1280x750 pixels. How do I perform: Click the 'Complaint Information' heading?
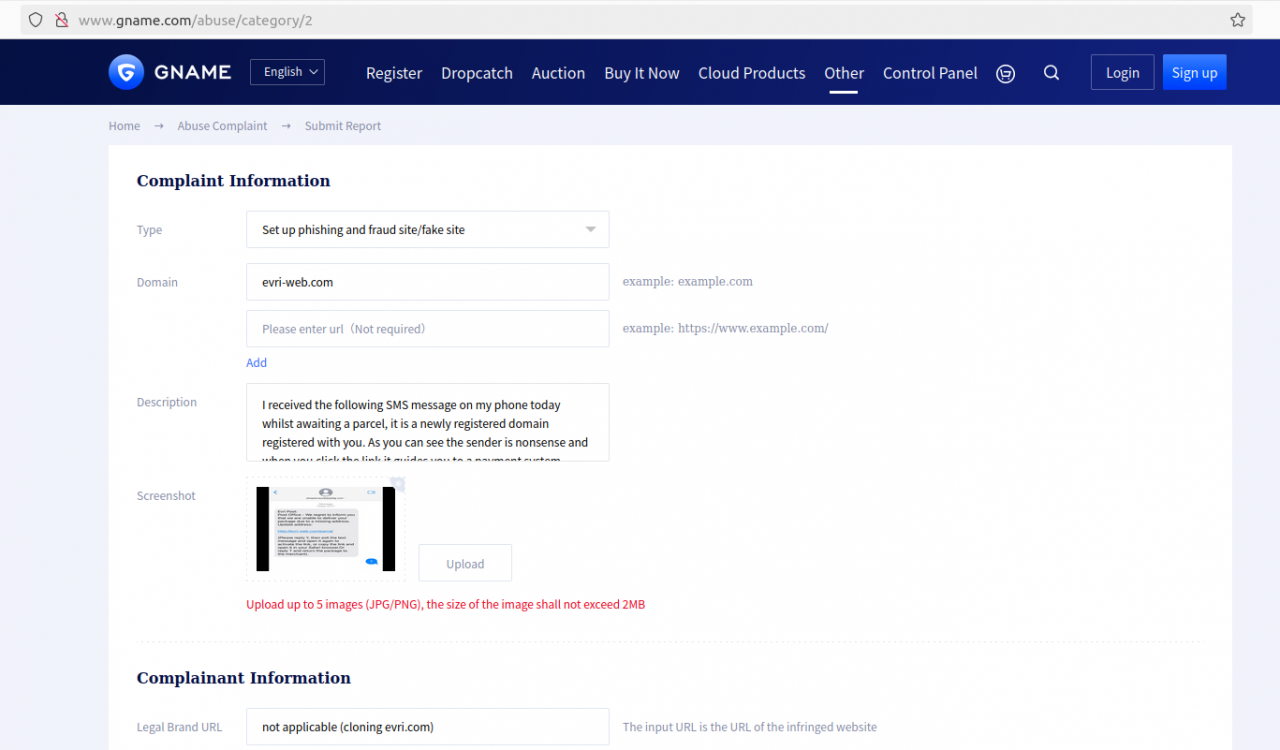click(x=233, y=181)
